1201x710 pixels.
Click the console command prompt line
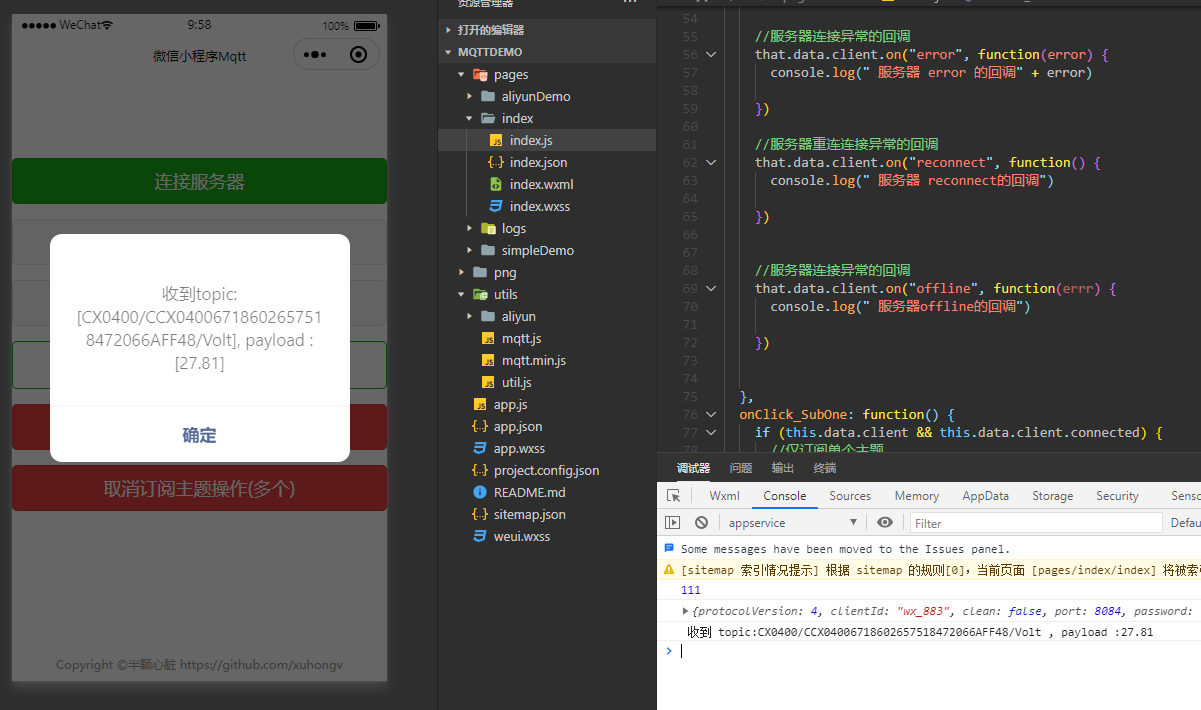(x=930, y=651)
